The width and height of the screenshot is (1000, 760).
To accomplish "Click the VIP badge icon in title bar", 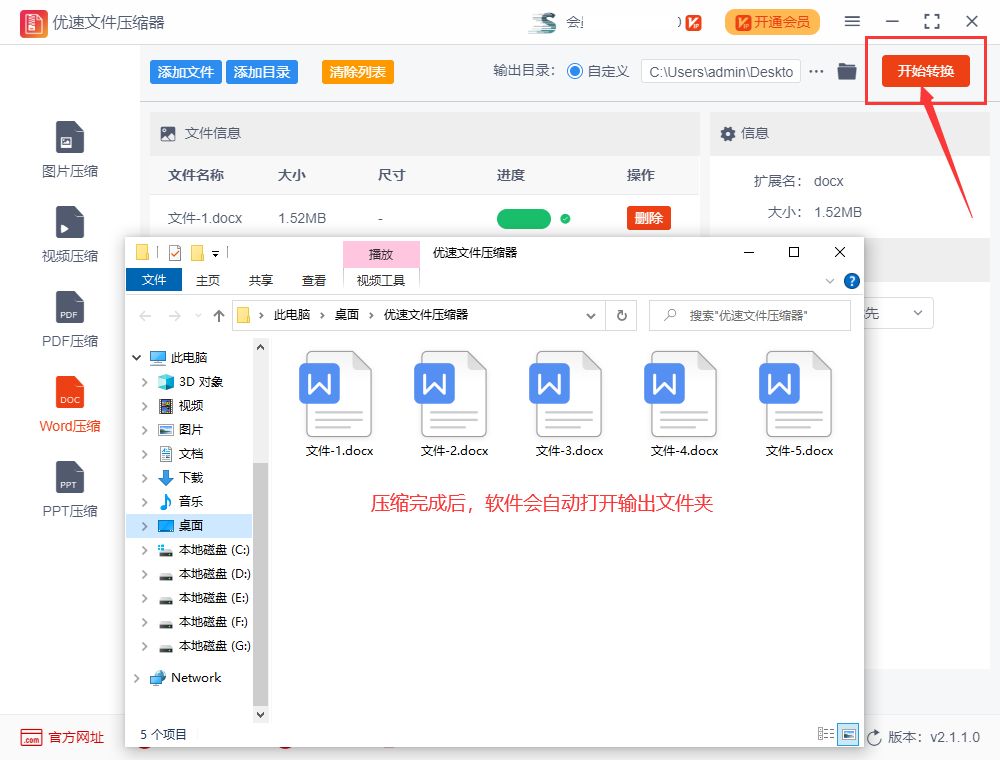I will point(693,22).
